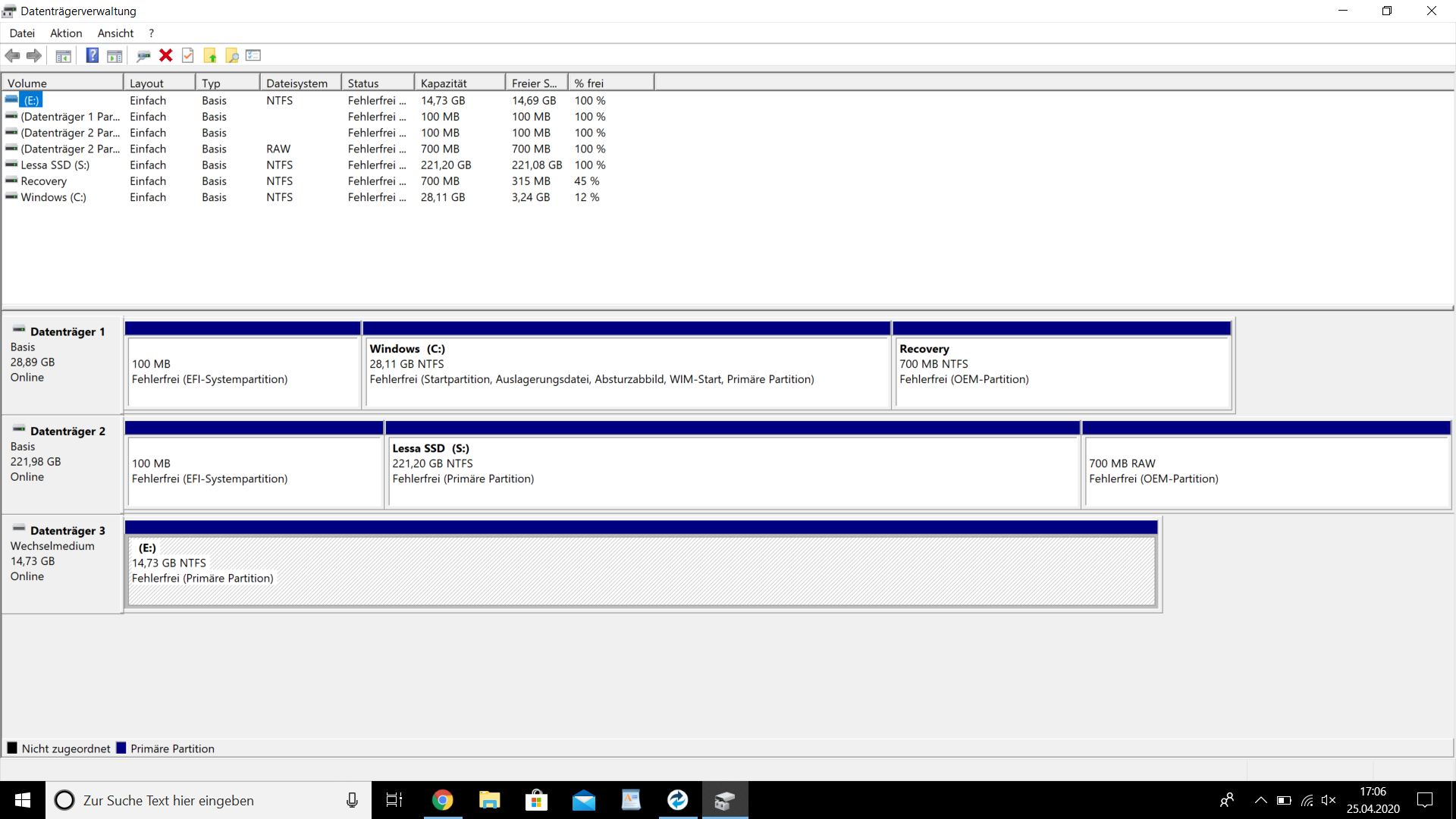The image size is (1456, 819).
Task: Click the question mark help icon
Action: coord(92,55)
